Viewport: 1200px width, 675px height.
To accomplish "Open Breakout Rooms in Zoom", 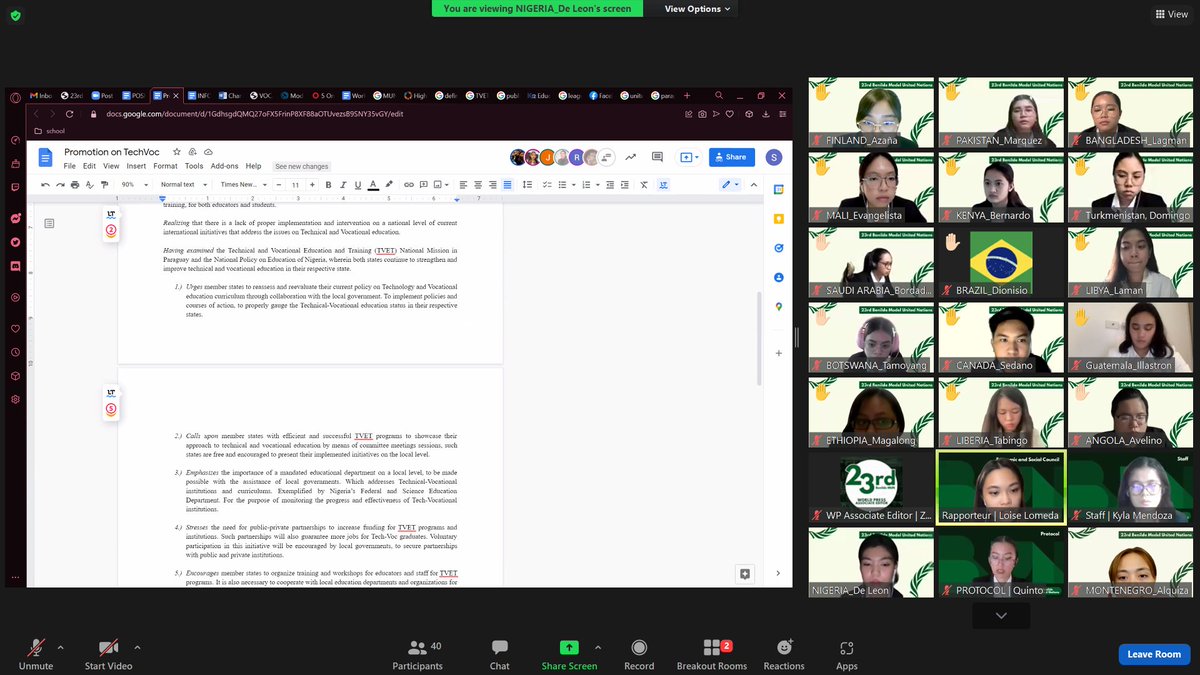I will click(x=712, y=654).
